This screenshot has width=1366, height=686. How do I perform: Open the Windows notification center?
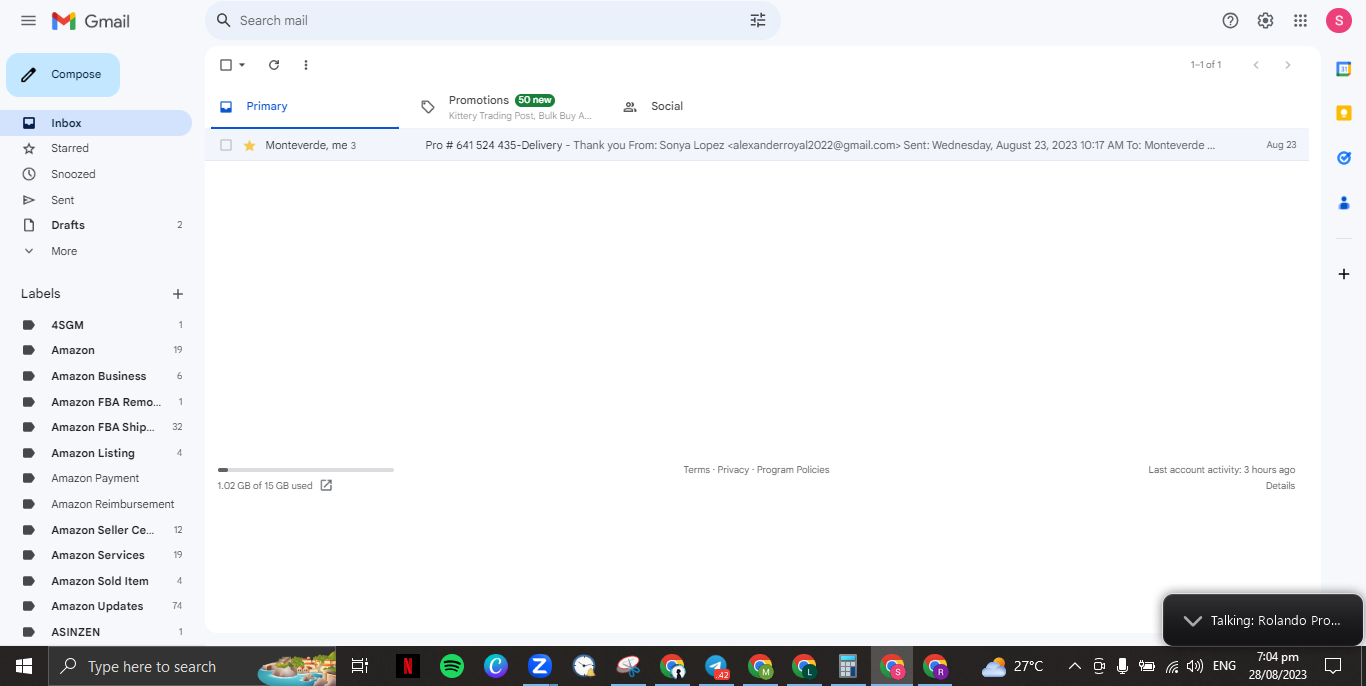point(1332,666)
